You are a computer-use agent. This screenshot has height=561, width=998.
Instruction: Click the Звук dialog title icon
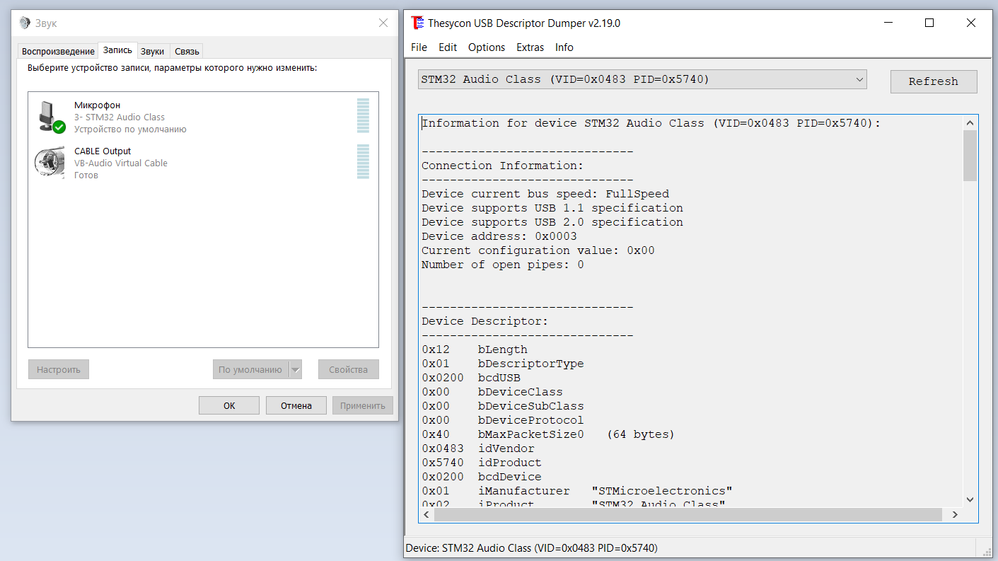(x=25, y=23)
